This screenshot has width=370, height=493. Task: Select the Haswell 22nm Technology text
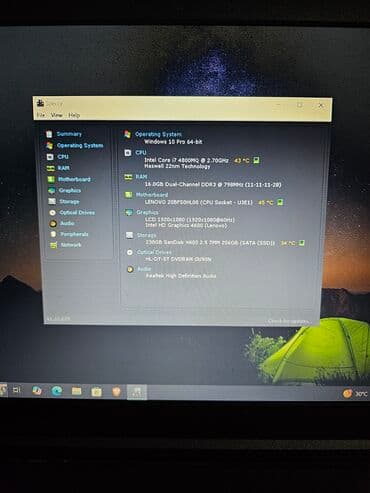pos(177,166)
